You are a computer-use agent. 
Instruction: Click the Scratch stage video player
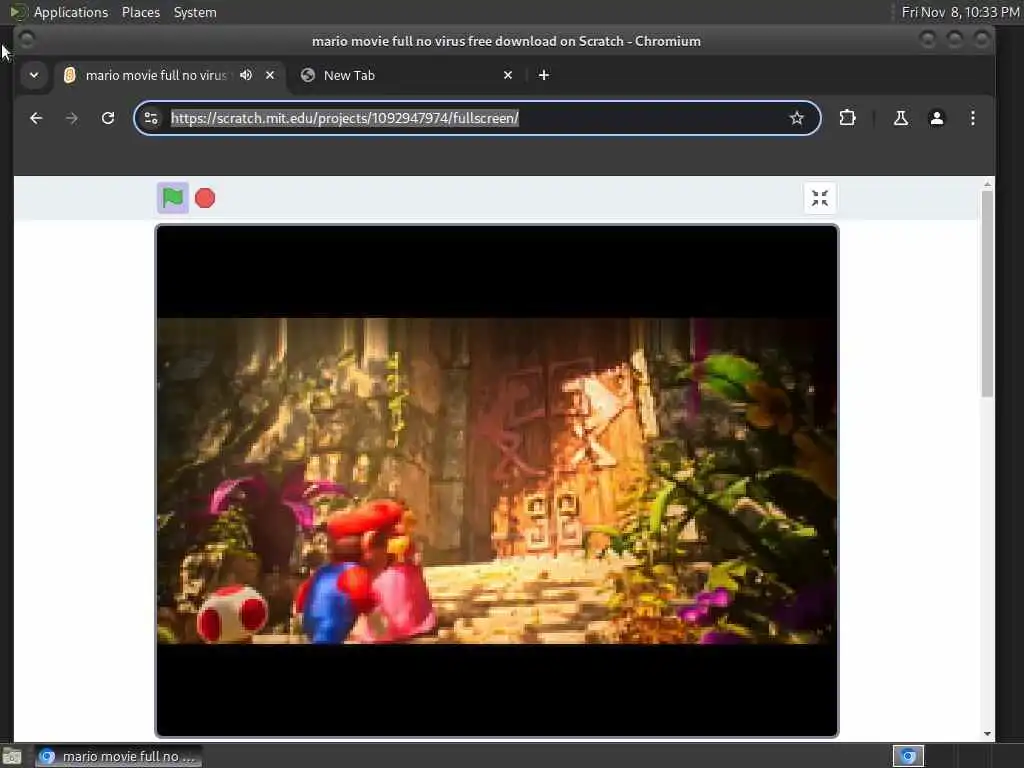click(x=497, y=481)
